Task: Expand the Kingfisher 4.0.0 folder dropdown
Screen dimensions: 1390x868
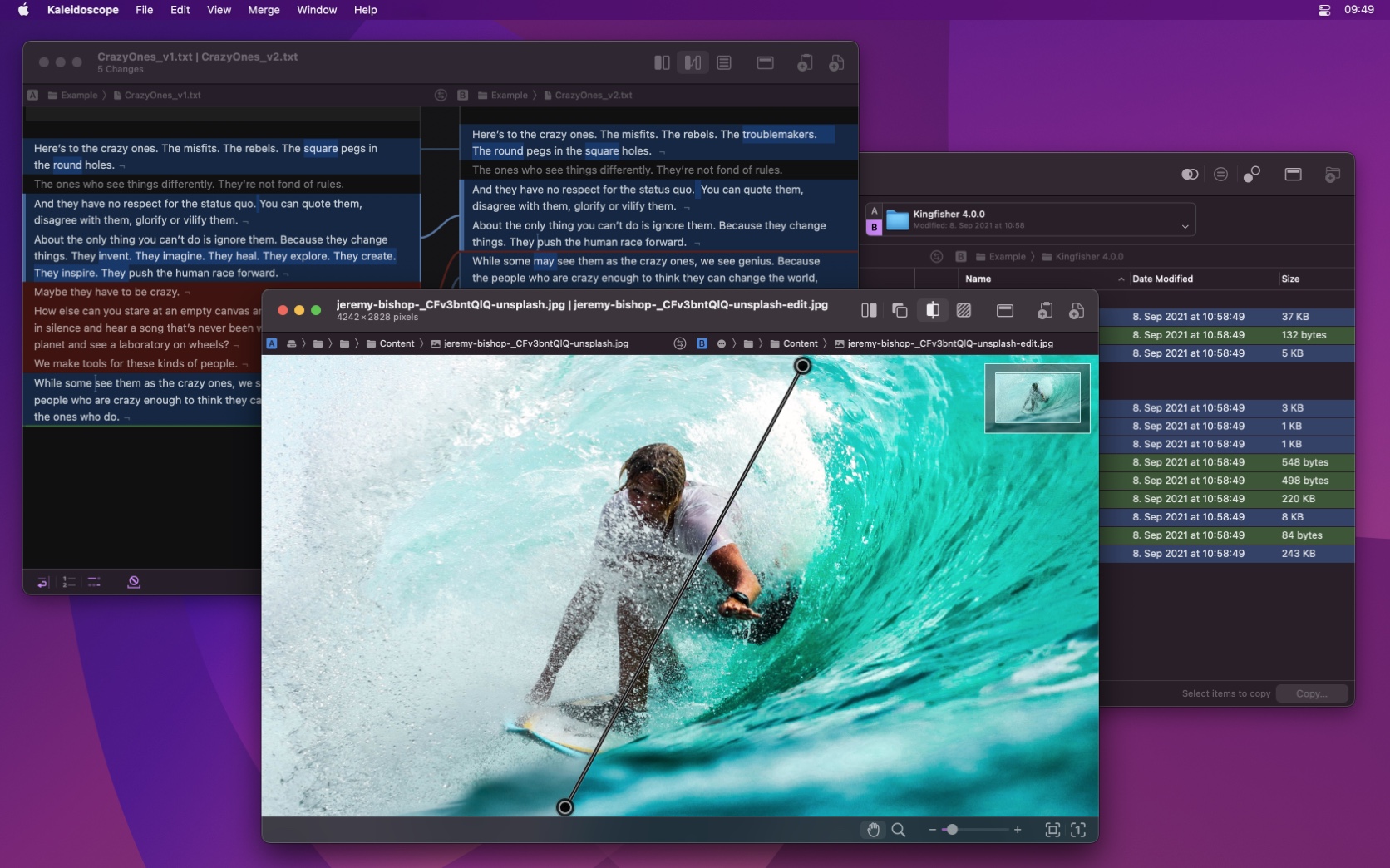Action: 1185,226
